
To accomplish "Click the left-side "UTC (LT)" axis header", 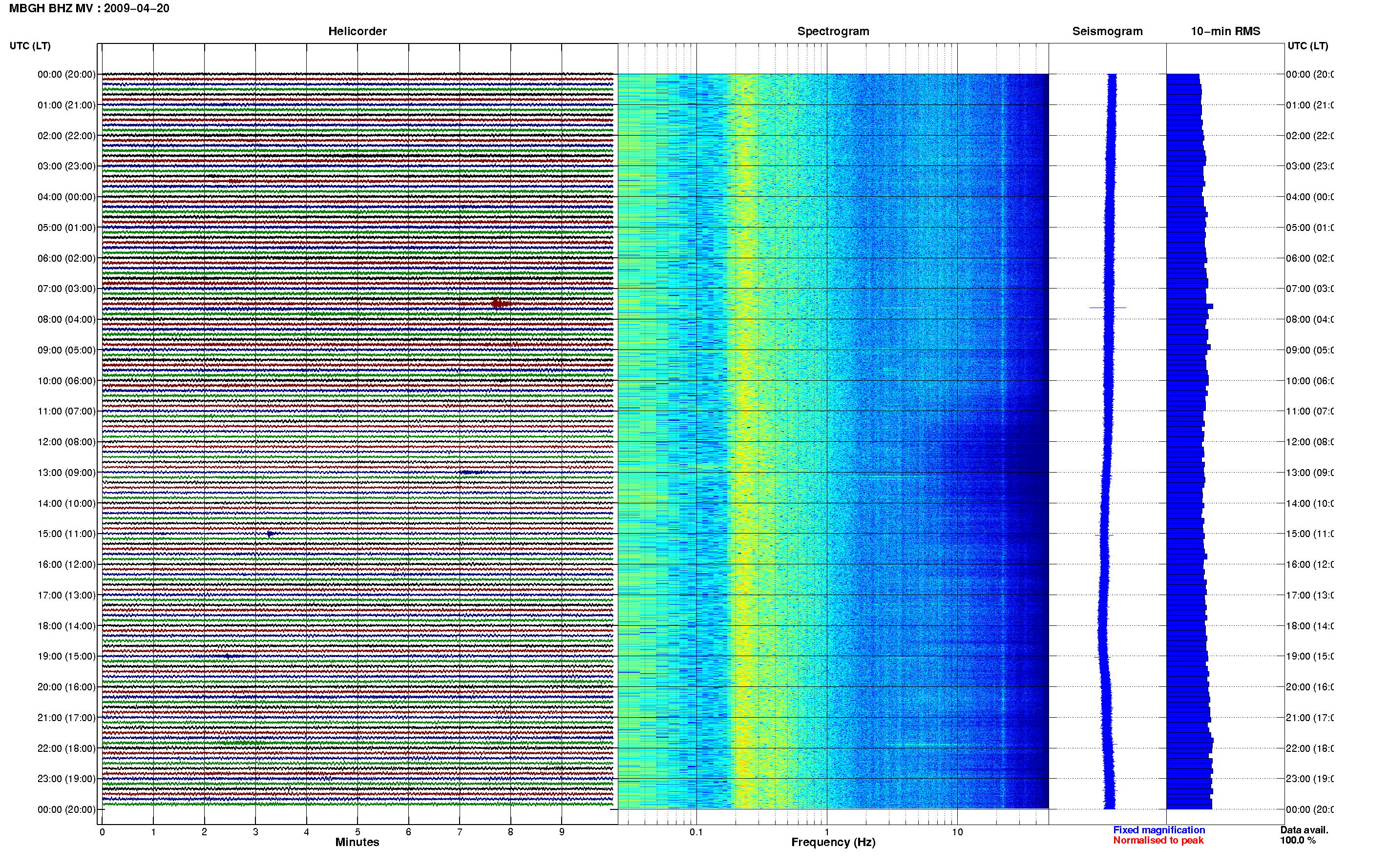I will 30,46.
